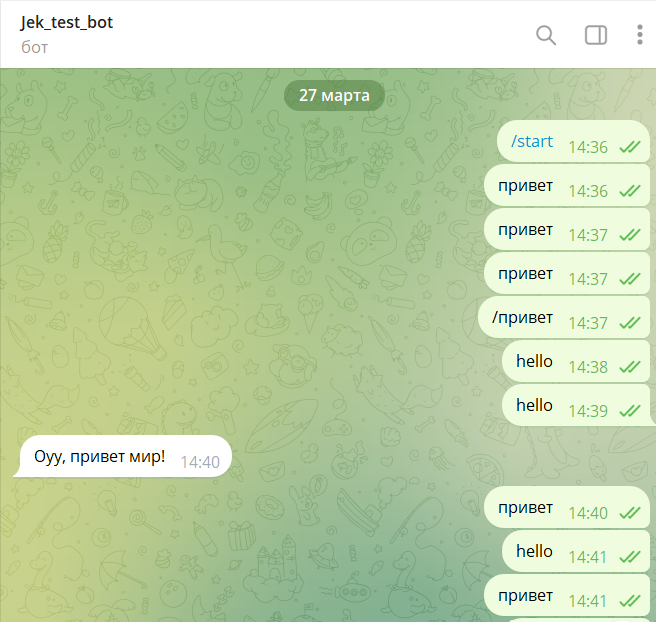Image resolution: width=656 pixels, height=622 pixels.
Task: Click the Jek_test_bot chat title
Action: [x=67, y=22]
